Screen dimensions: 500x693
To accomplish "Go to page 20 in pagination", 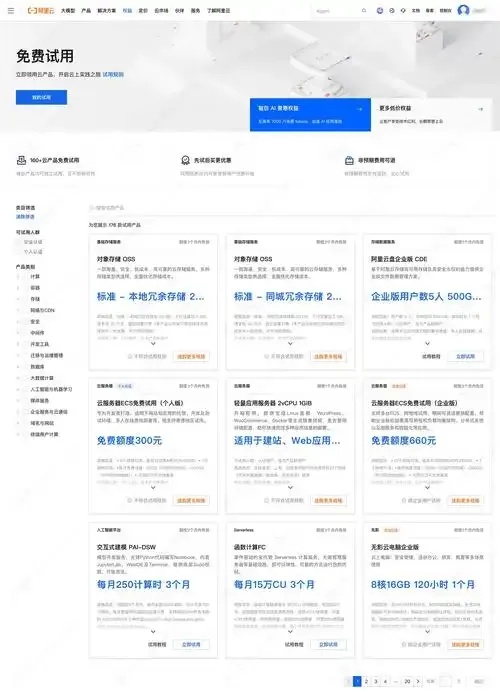I will [x=407, y=682].
